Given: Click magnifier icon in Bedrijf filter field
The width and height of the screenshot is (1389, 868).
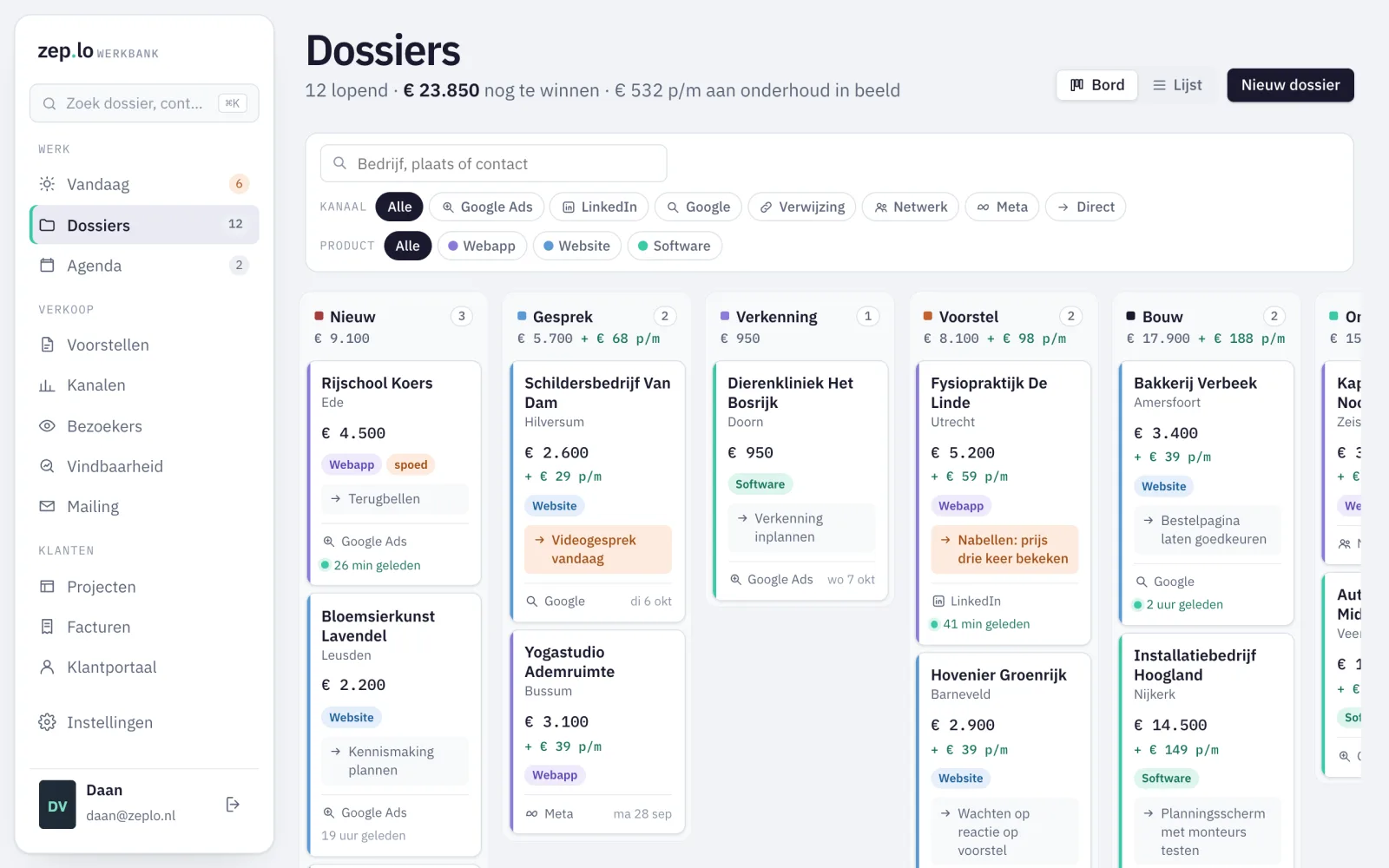Looking at the screenshot, I should 340,163.
